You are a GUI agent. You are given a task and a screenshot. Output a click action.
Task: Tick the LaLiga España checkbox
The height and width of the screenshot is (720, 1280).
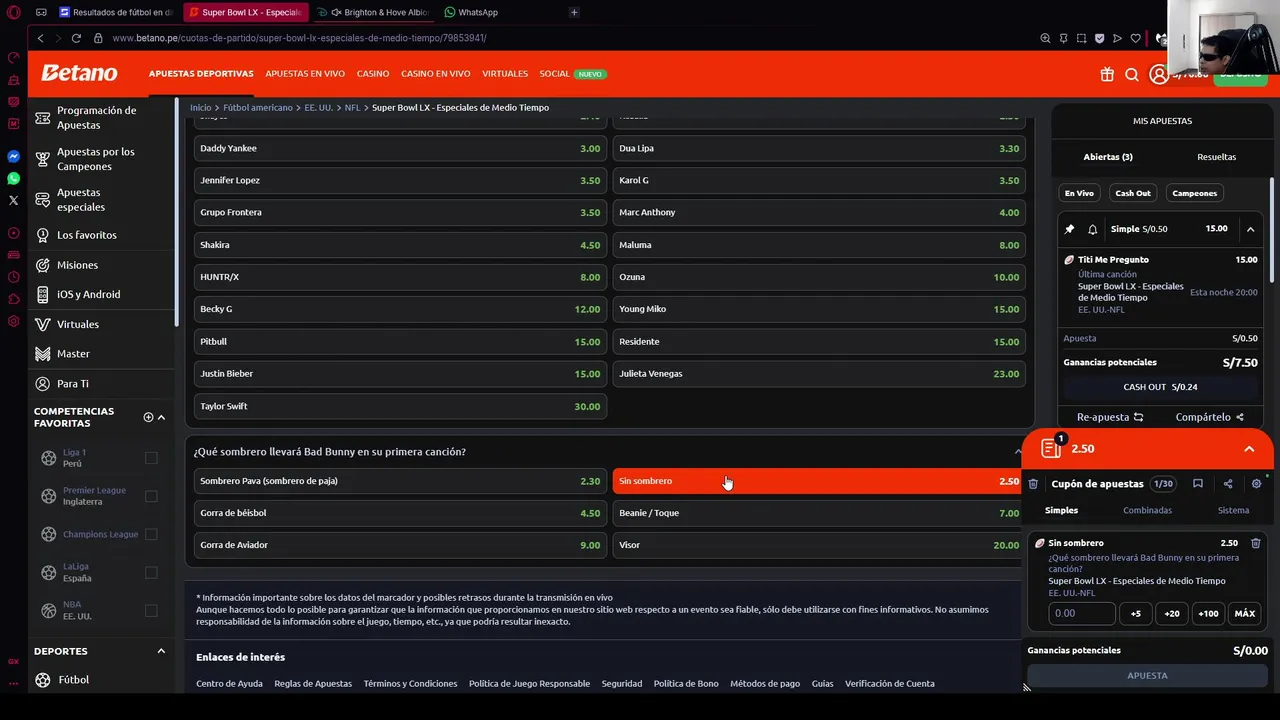coord(151,572)
